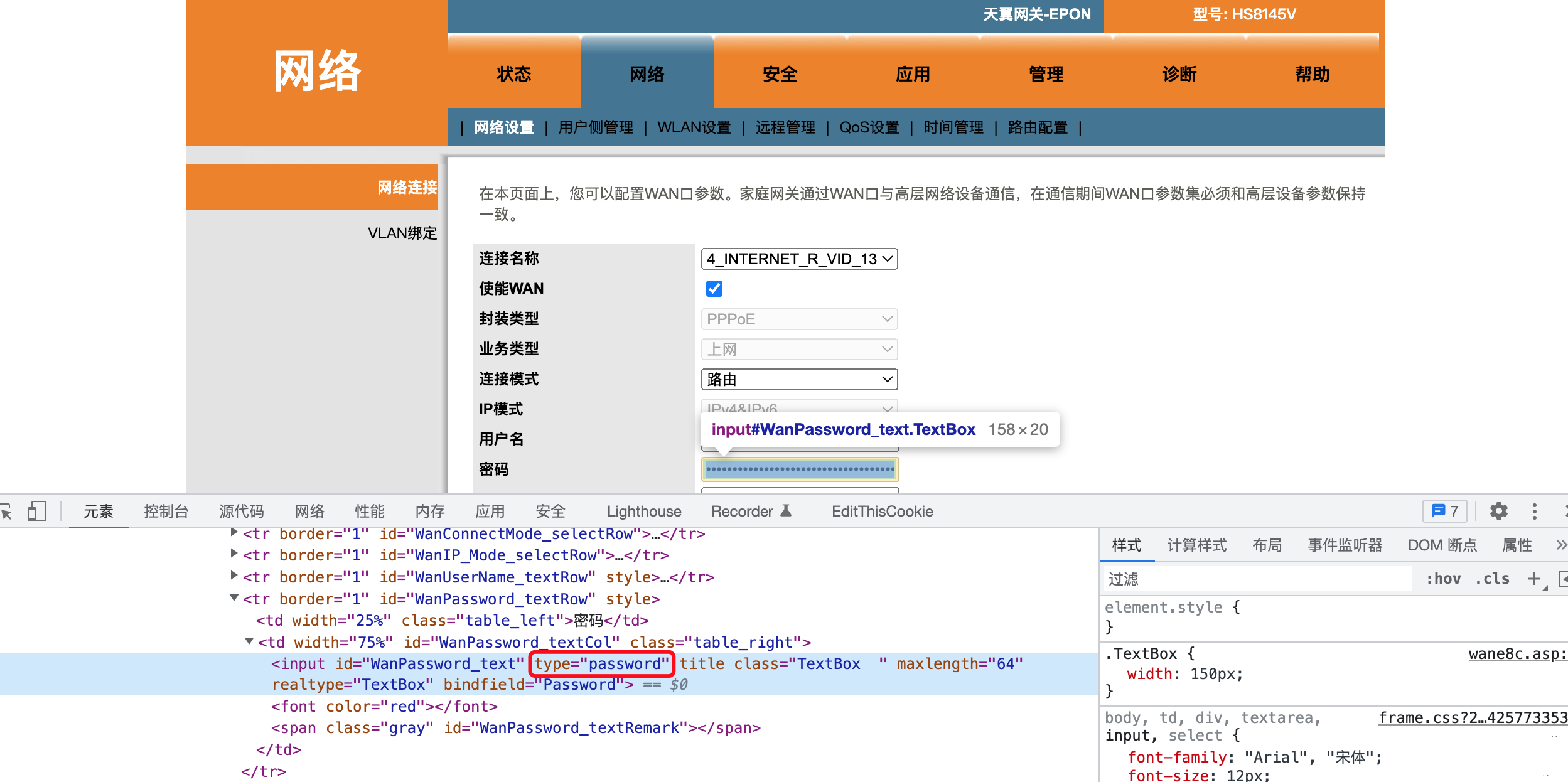
Task: Click the issues counter badge showing 7
Action: pyautogui.click(x=1445, y=511)
